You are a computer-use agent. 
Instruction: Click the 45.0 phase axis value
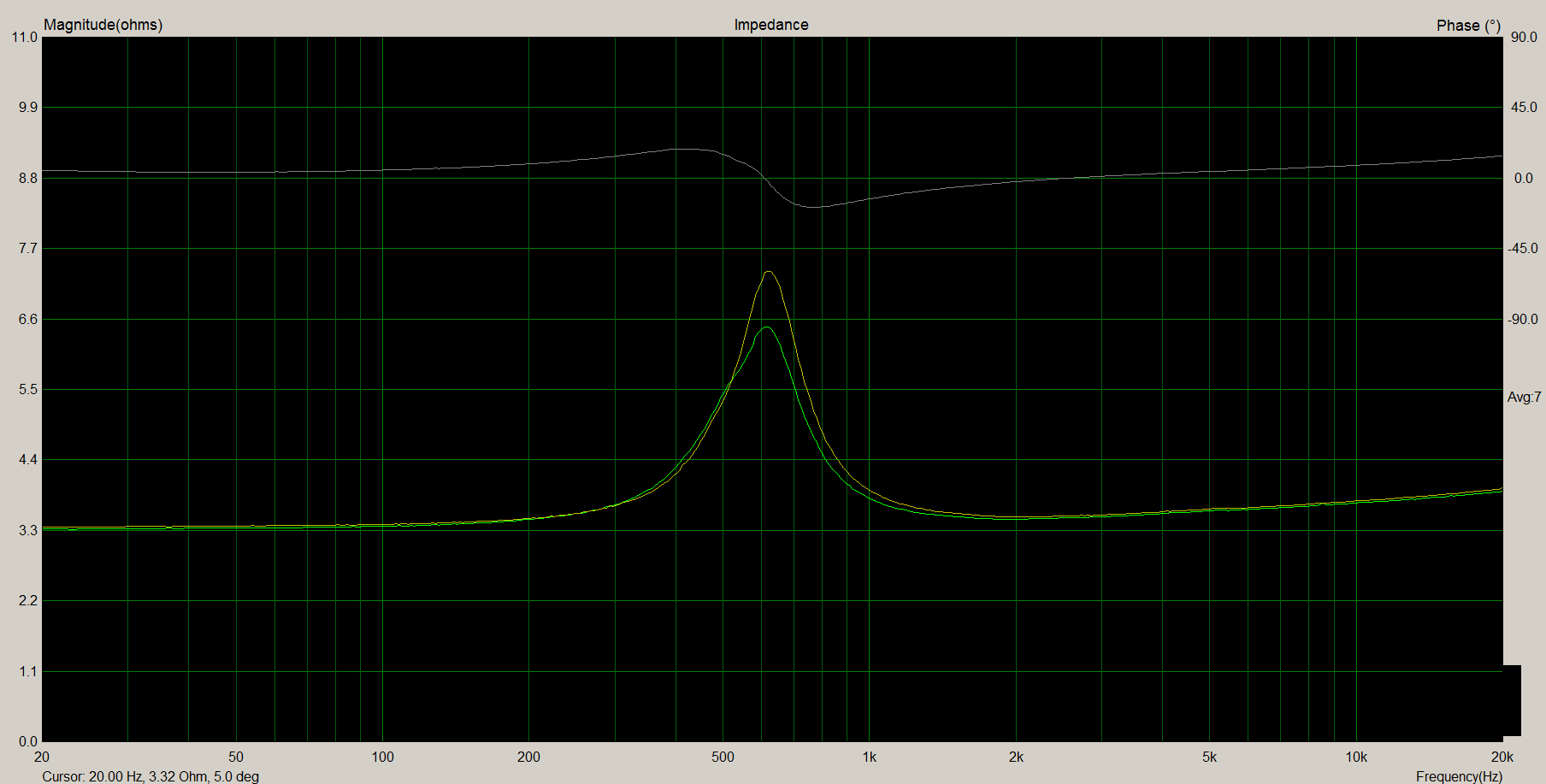1524,107
